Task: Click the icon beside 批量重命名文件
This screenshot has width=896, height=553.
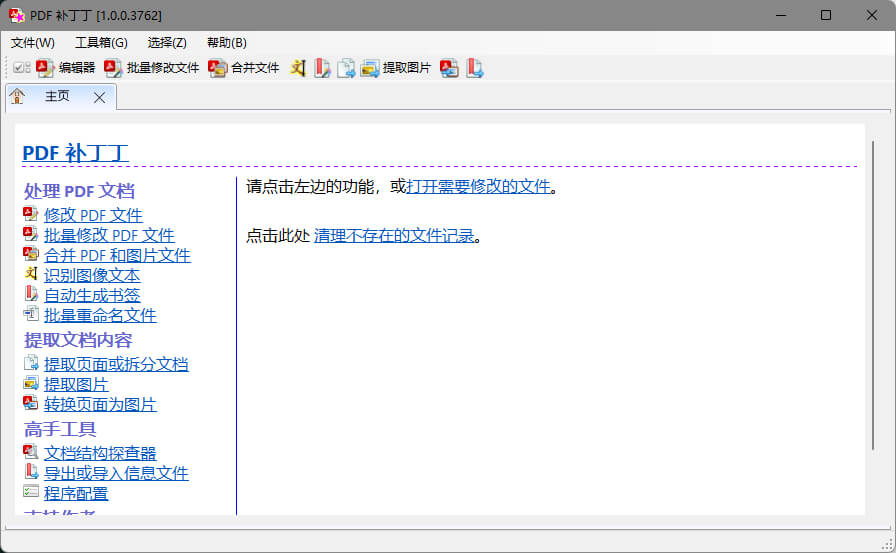Action: (31, 314)
